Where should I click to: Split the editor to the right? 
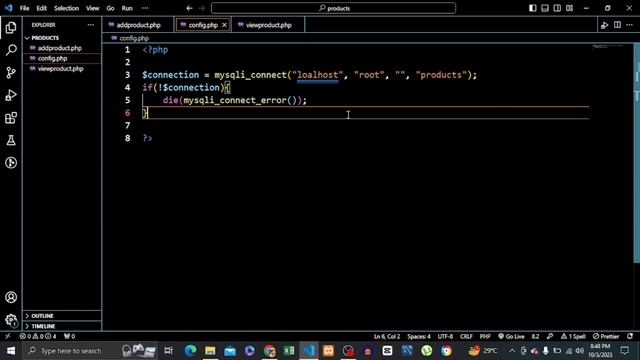point(617,25)
